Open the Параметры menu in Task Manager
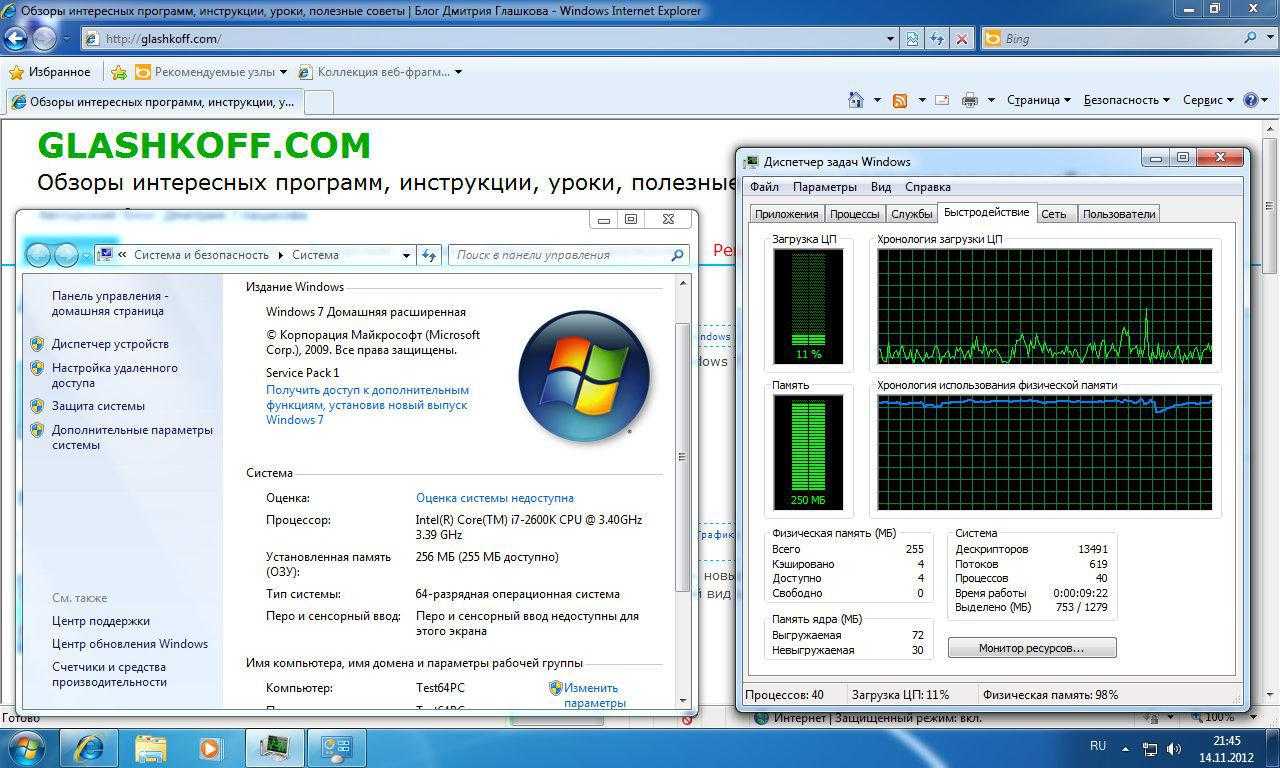 click(824, 187)
